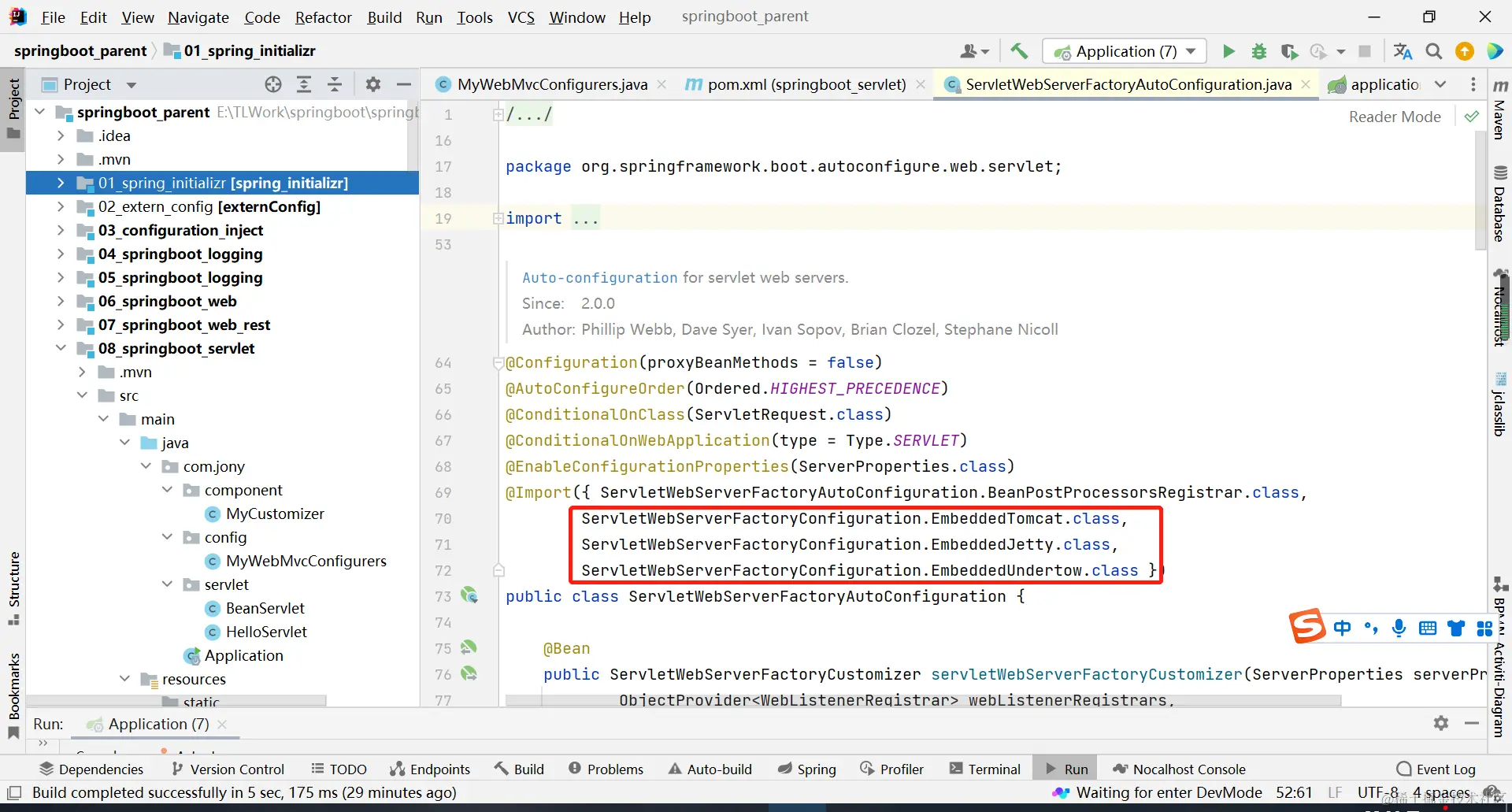
Task: Click the editor horizontal scrollbar
Action: (923, 699)
